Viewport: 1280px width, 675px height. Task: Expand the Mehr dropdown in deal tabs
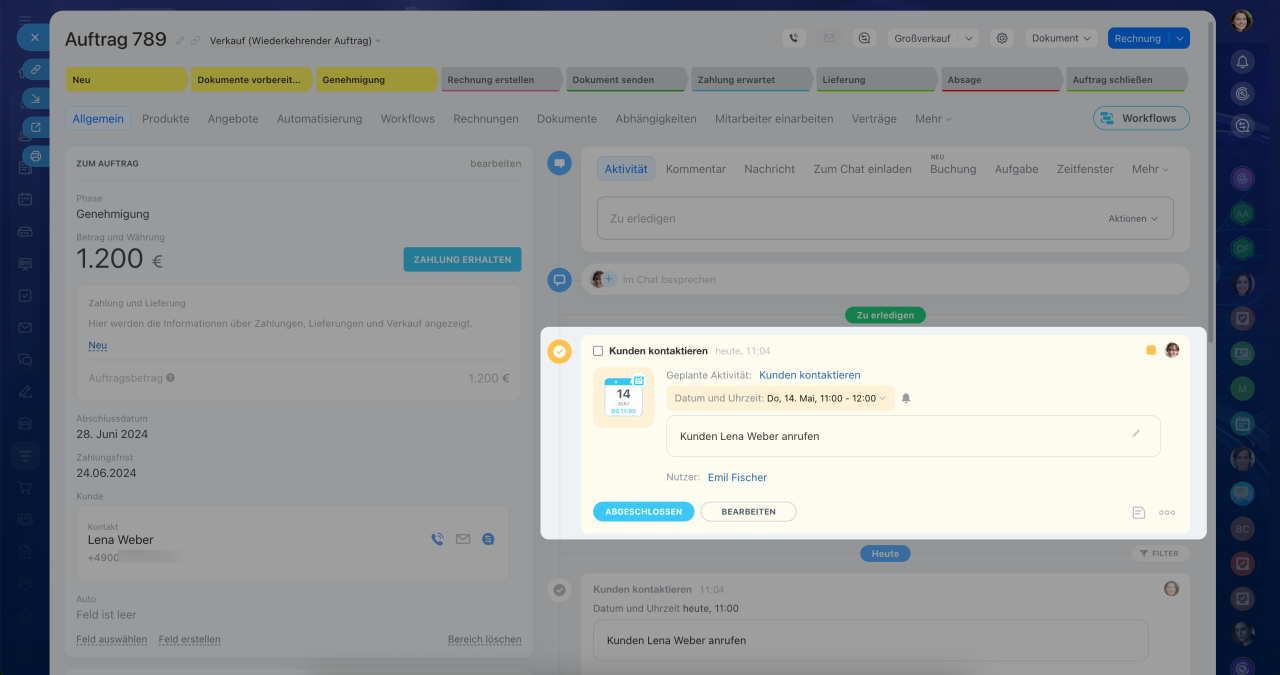933,118
